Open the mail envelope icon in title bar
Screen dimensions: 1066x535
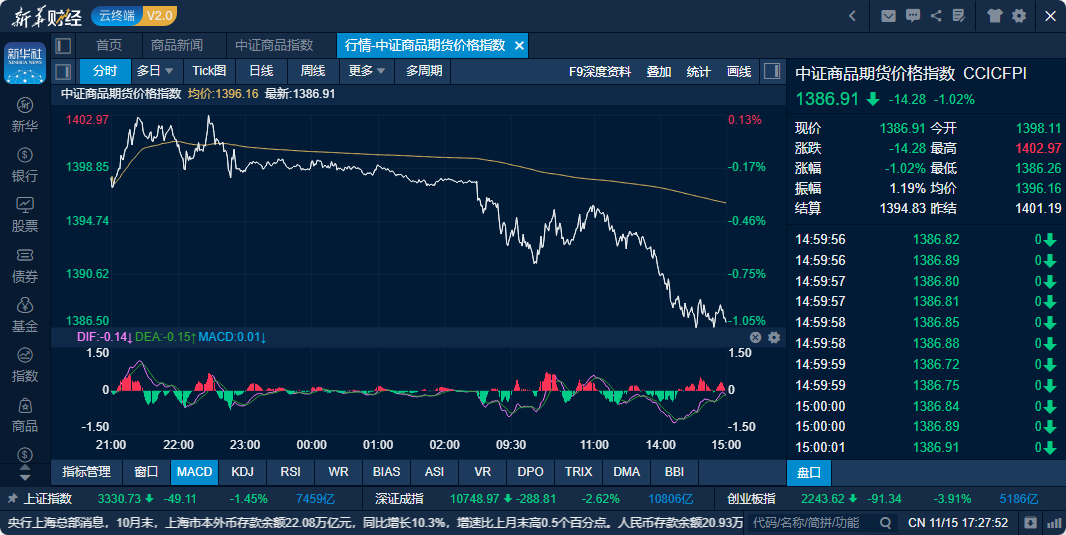pyautogui.click(x=888, y=16)
